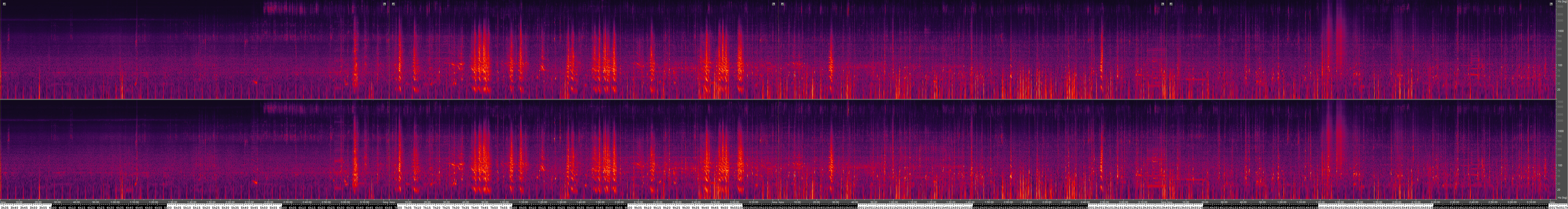The height and width of the screenshot is (209, 1568).
Task: Click the Hz (log) label at the bottom-right corner
Action: point(1561,198)
